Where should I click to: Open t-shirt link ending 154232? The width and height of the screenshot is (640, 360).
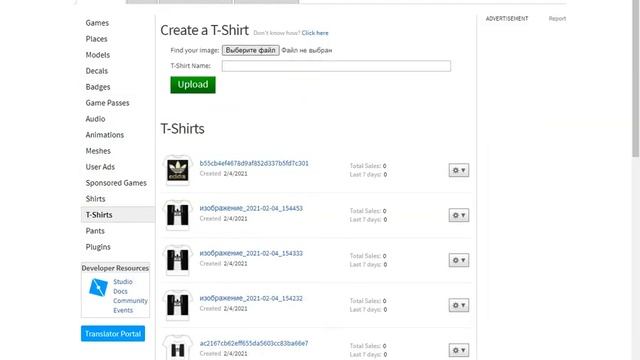251,298
